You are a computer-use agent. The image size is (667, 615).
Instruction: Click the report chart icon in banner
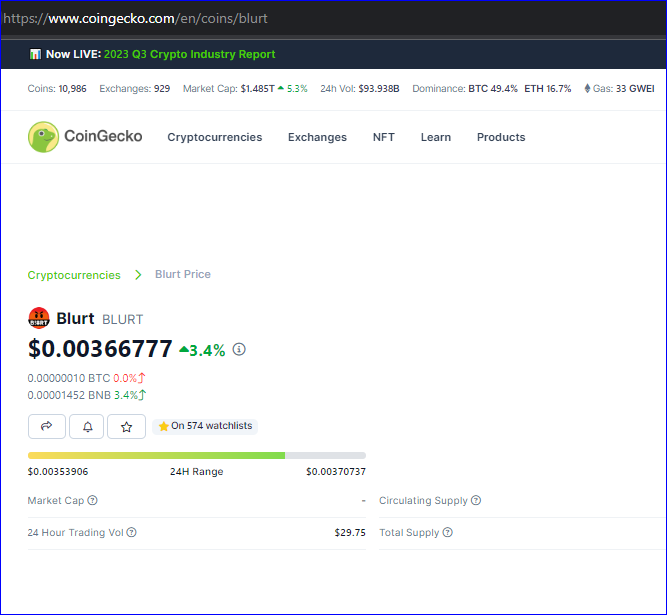(x=35, y=54)
